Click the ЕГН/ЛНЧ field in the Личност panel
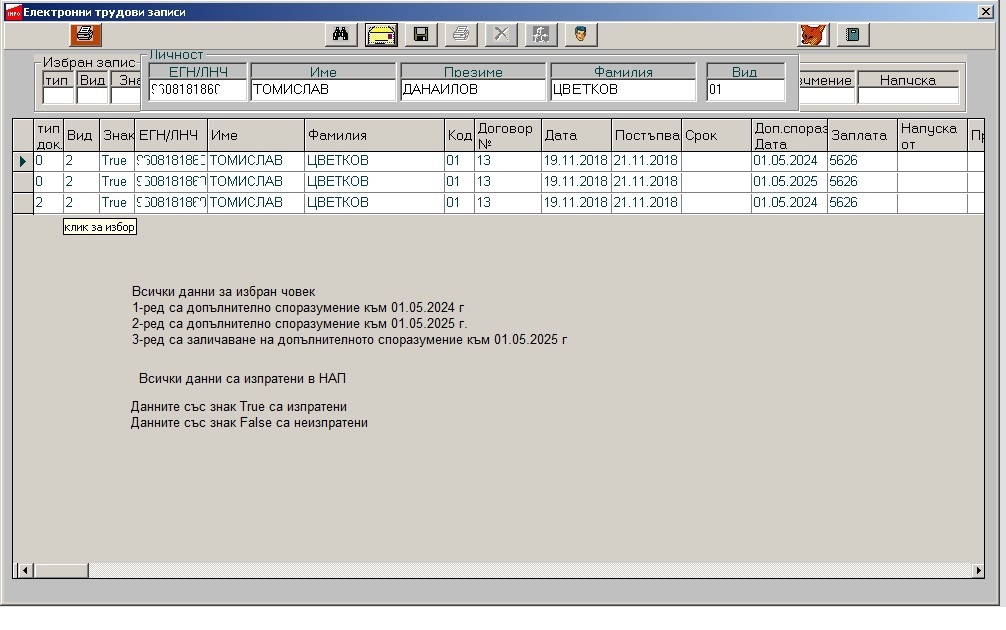This screenshot has height=630, width=1006. click(198, 90)
